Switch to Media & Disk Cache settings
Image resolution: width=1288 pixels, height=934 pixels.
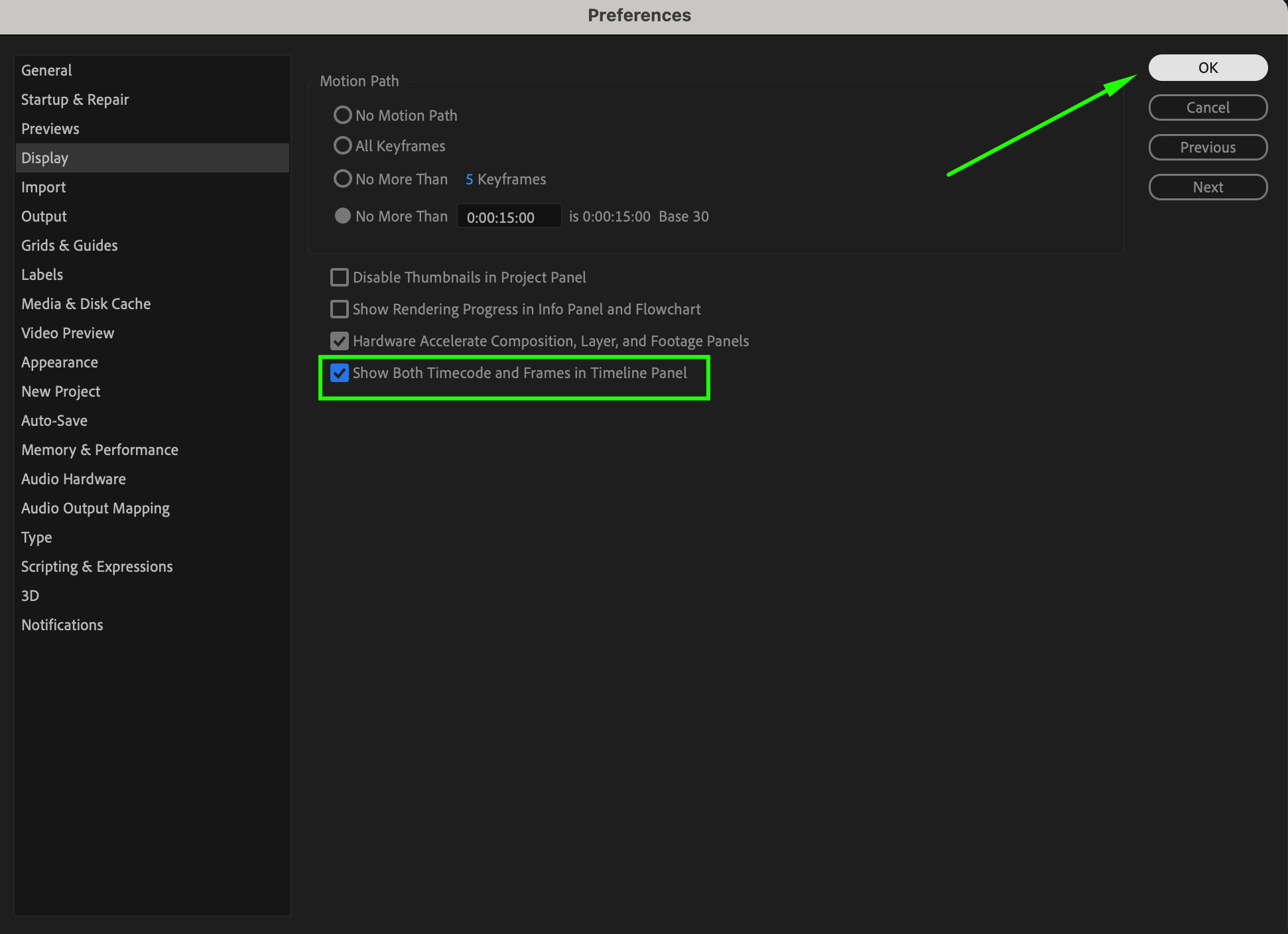tap(86, 304)
